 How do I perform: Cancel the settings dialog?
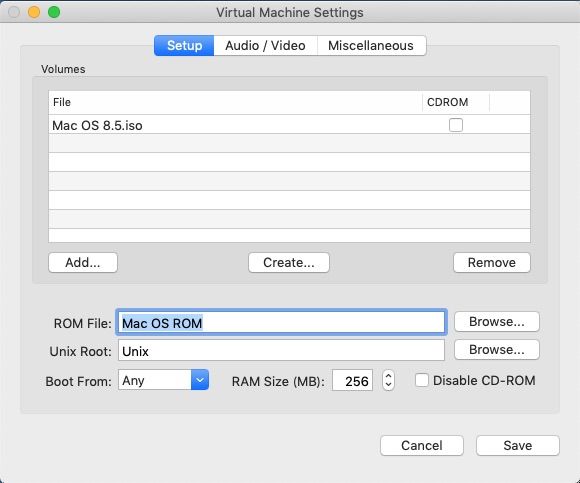tap(422, 445)
